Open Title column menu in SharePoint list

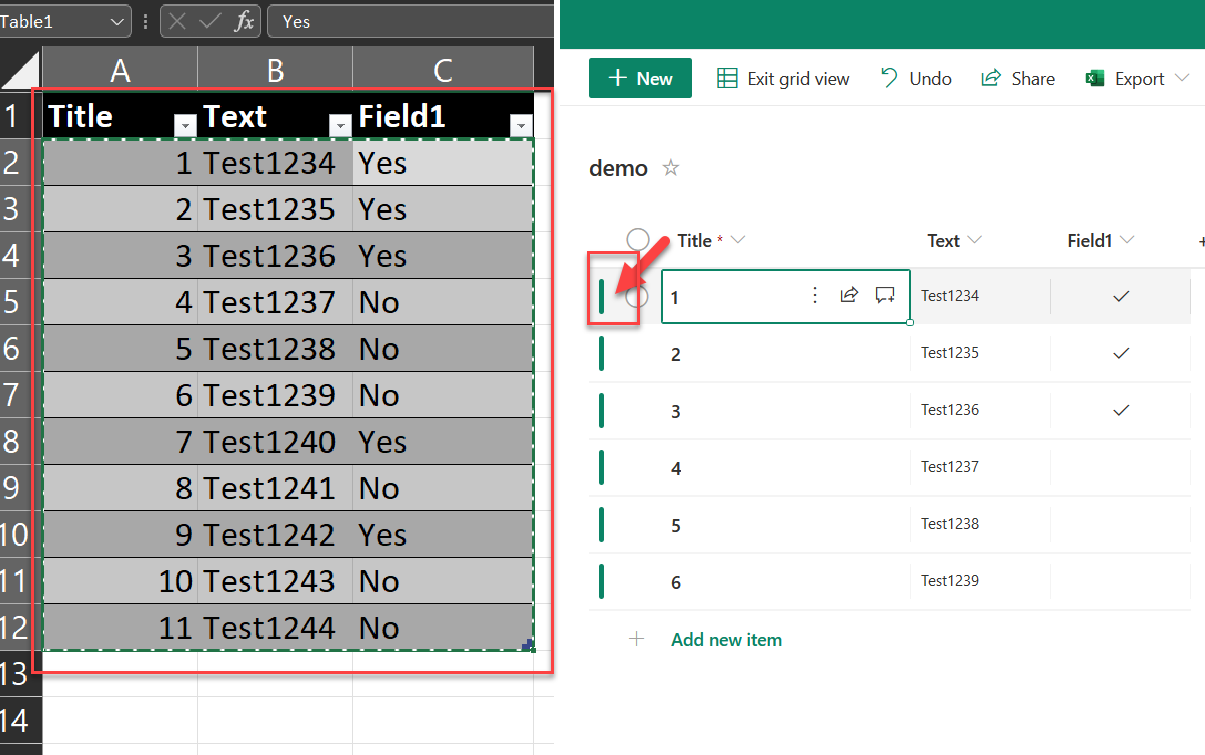739,240
